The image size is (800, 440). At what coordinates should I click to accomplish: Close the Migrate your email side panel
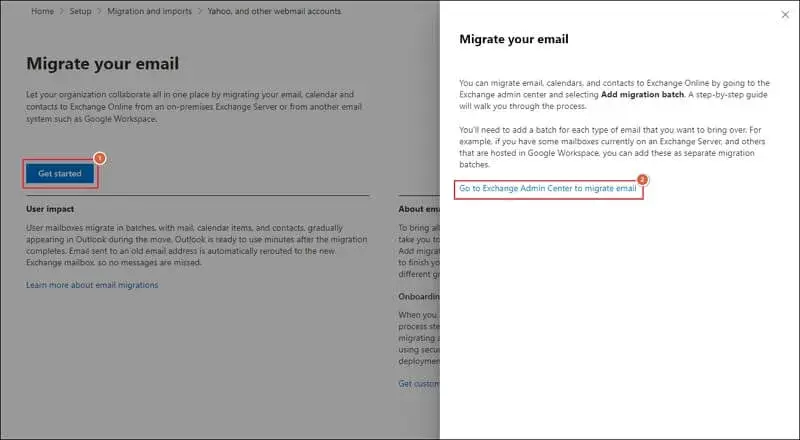pyautogui.click(x=785, y=15)
